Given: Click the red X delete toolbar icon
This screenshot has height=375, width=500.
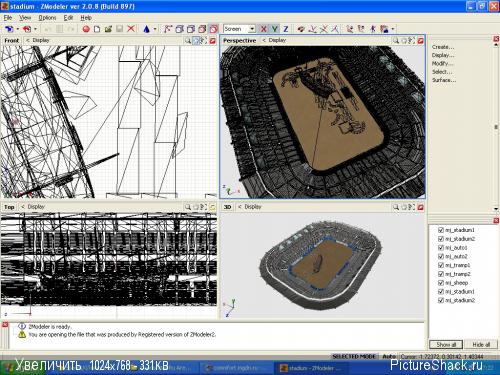Looking at the screenshot, I should (131, 29).
